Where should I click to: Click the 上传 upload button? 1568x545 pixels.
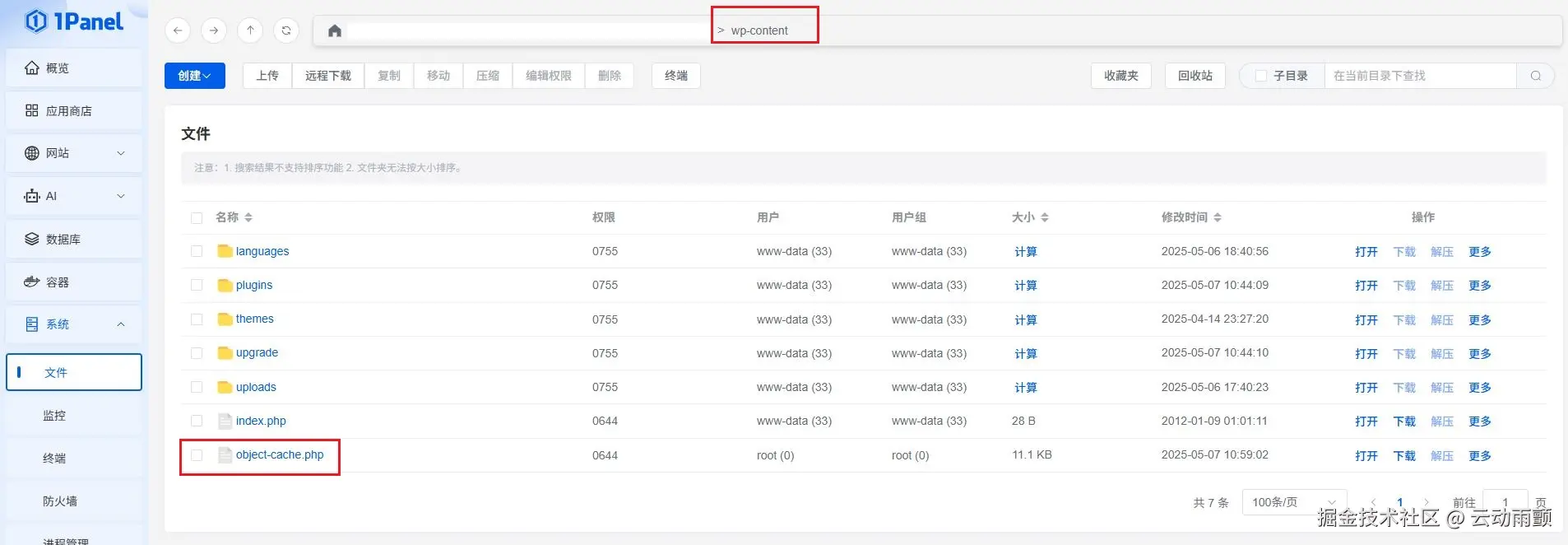[x=267, y=76]
